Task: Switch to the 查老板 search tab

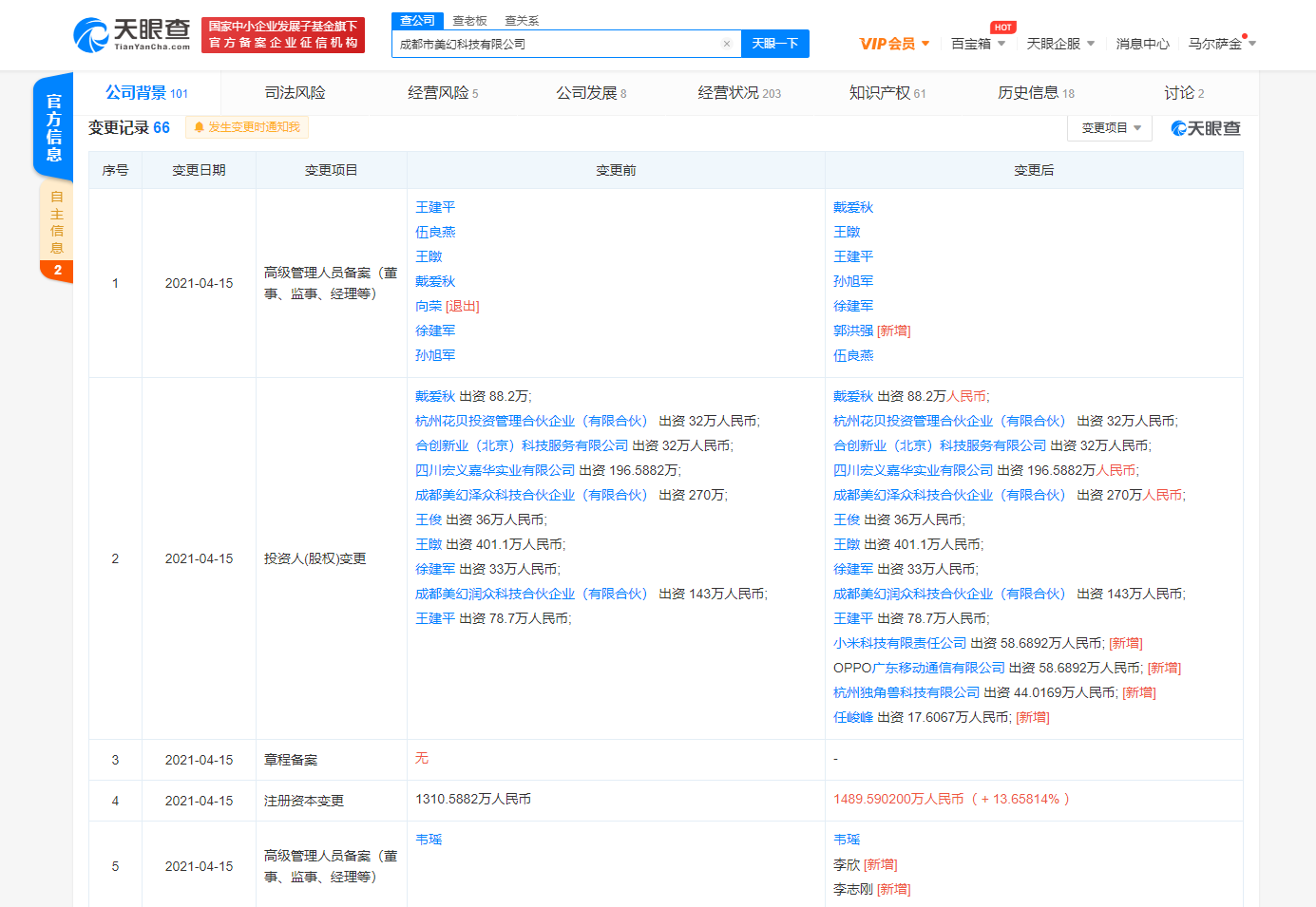Action: (469, 21)
